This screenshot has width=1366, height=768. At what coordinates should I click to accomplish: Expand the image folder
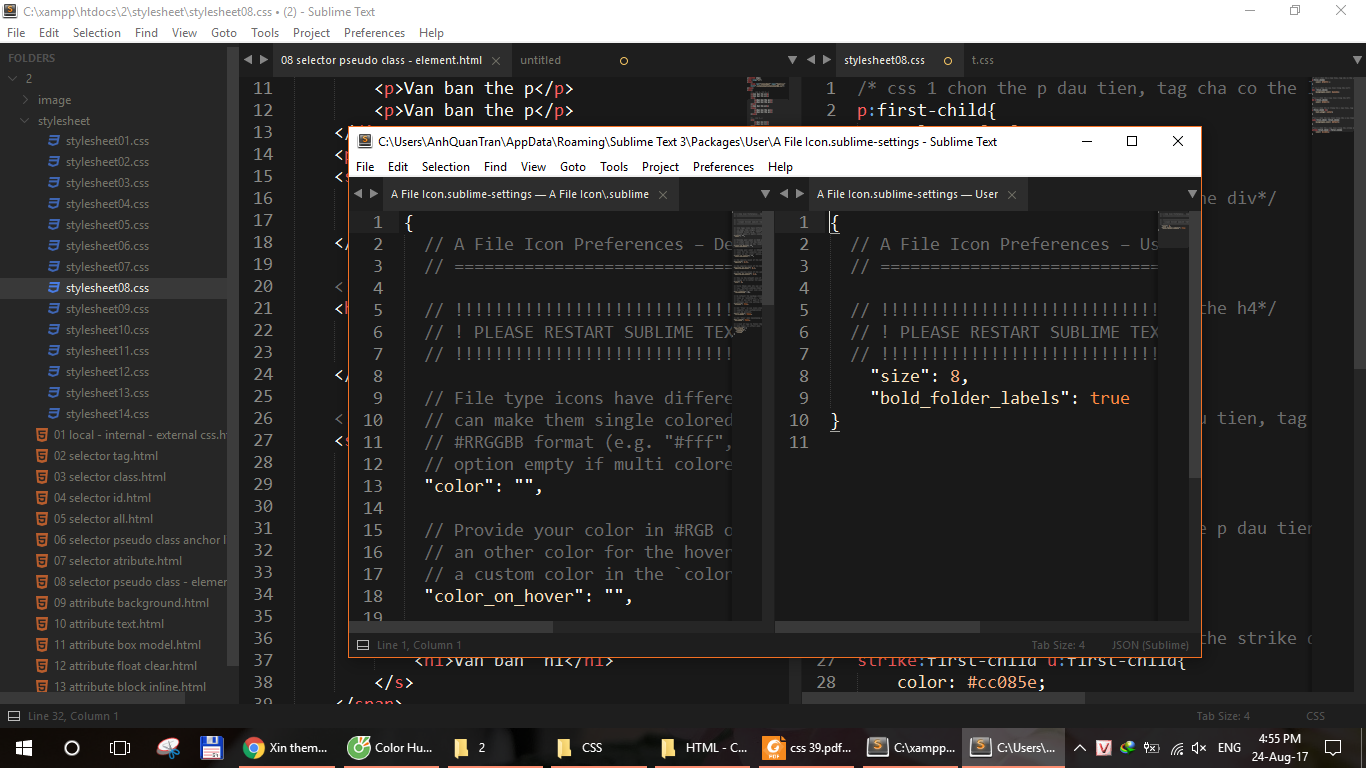coord(26,100)
